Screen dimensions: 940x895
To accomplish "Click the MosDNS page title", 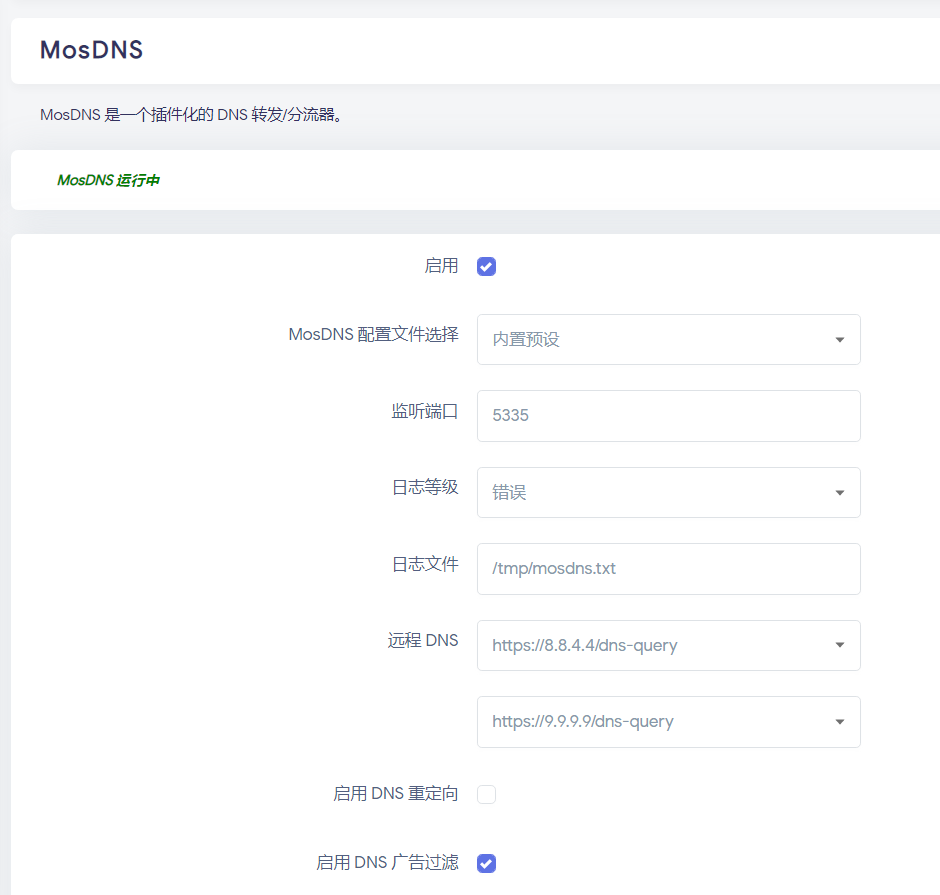I will pyautogui.click(x=91, y=50).
